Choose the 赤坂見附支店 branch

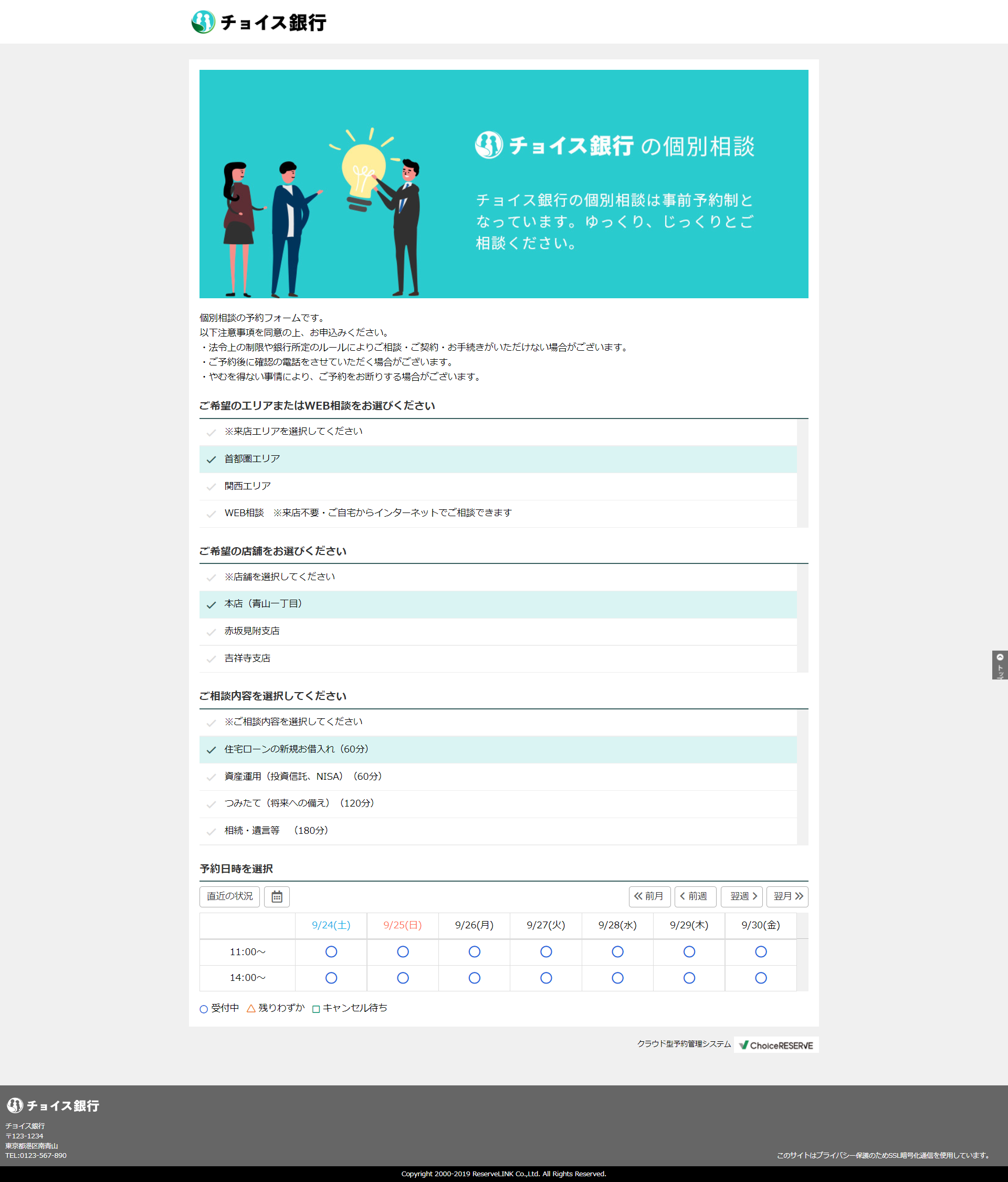[x=251, y=631]
